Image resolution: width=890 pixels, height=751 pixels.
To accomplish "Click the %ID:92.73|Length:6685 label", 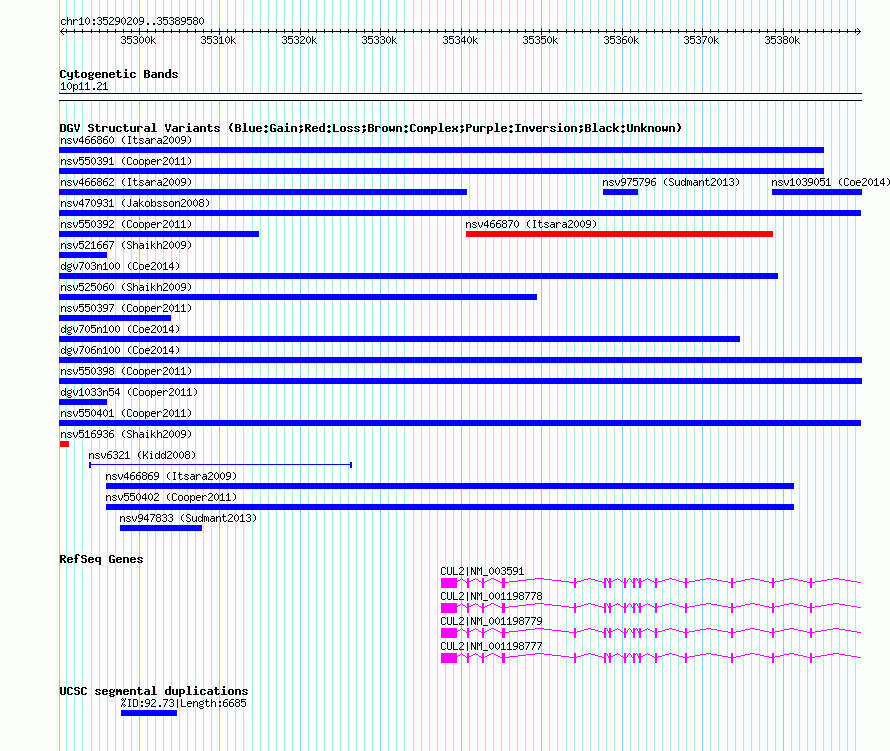I will pyautogui.click(x=183, y=703).
